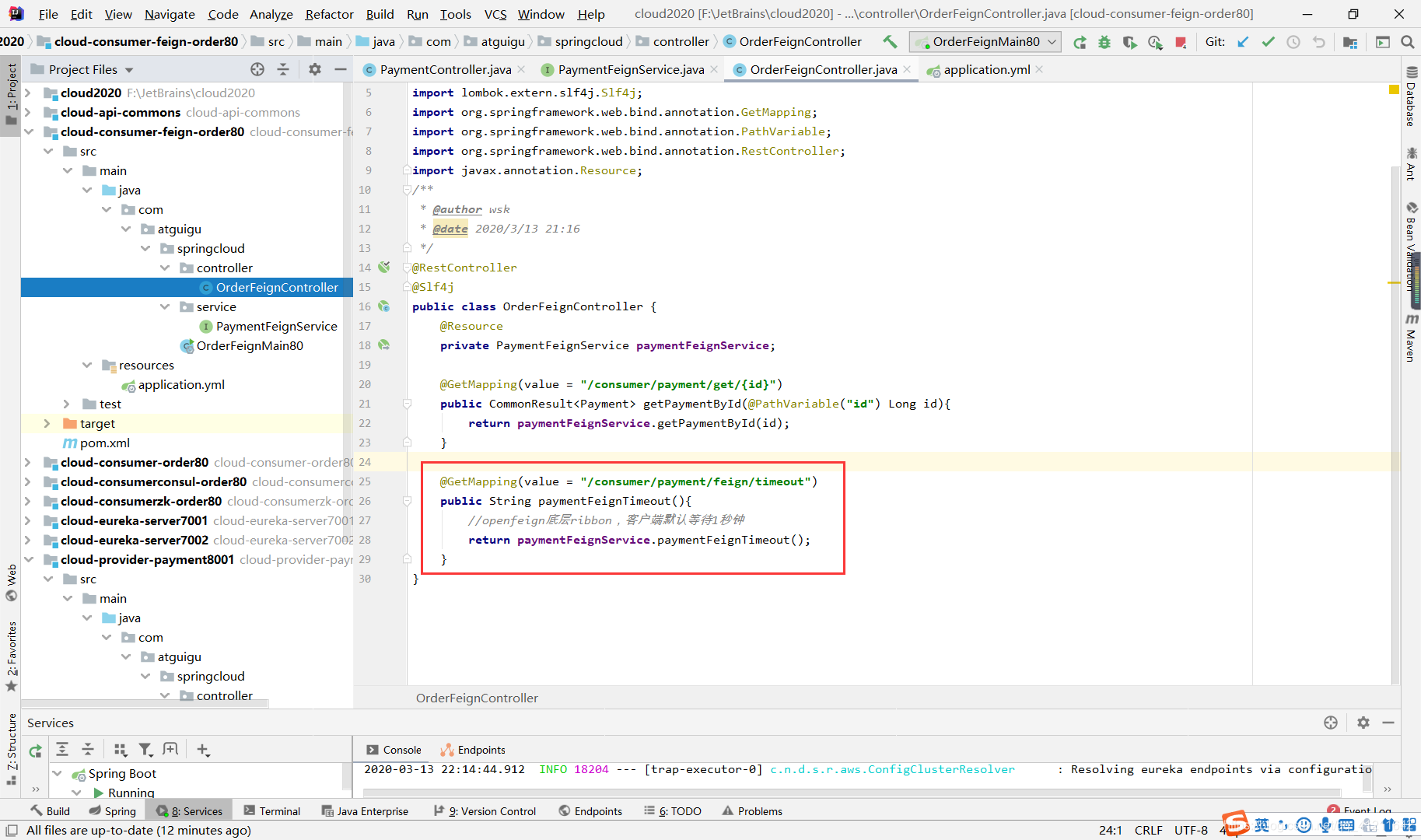Open the Services panel gear options
Viewport: 1421px width, 840px height.
coord(1363,723)
